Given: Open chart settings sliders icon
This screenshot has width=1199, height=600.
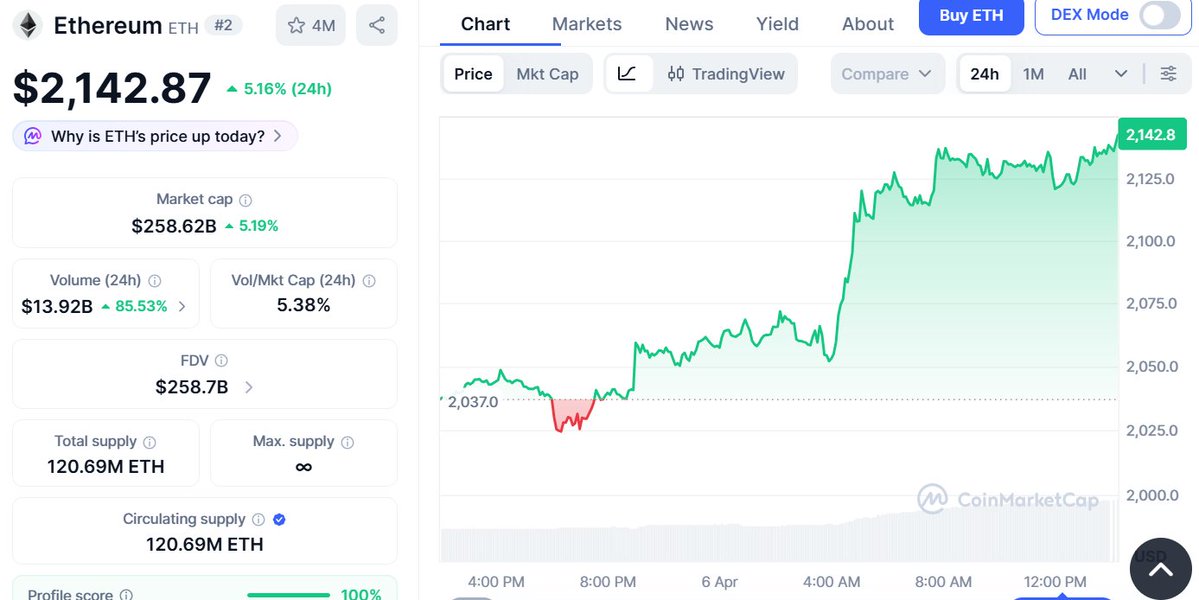Looking at the screenshot, I should click(x=1168, y=74).
